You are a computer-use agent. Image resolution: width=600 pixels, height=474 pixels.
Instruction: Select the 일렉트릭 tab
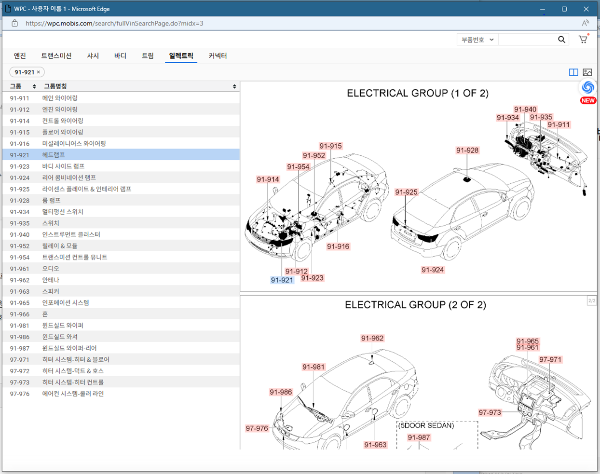(181, 56)
